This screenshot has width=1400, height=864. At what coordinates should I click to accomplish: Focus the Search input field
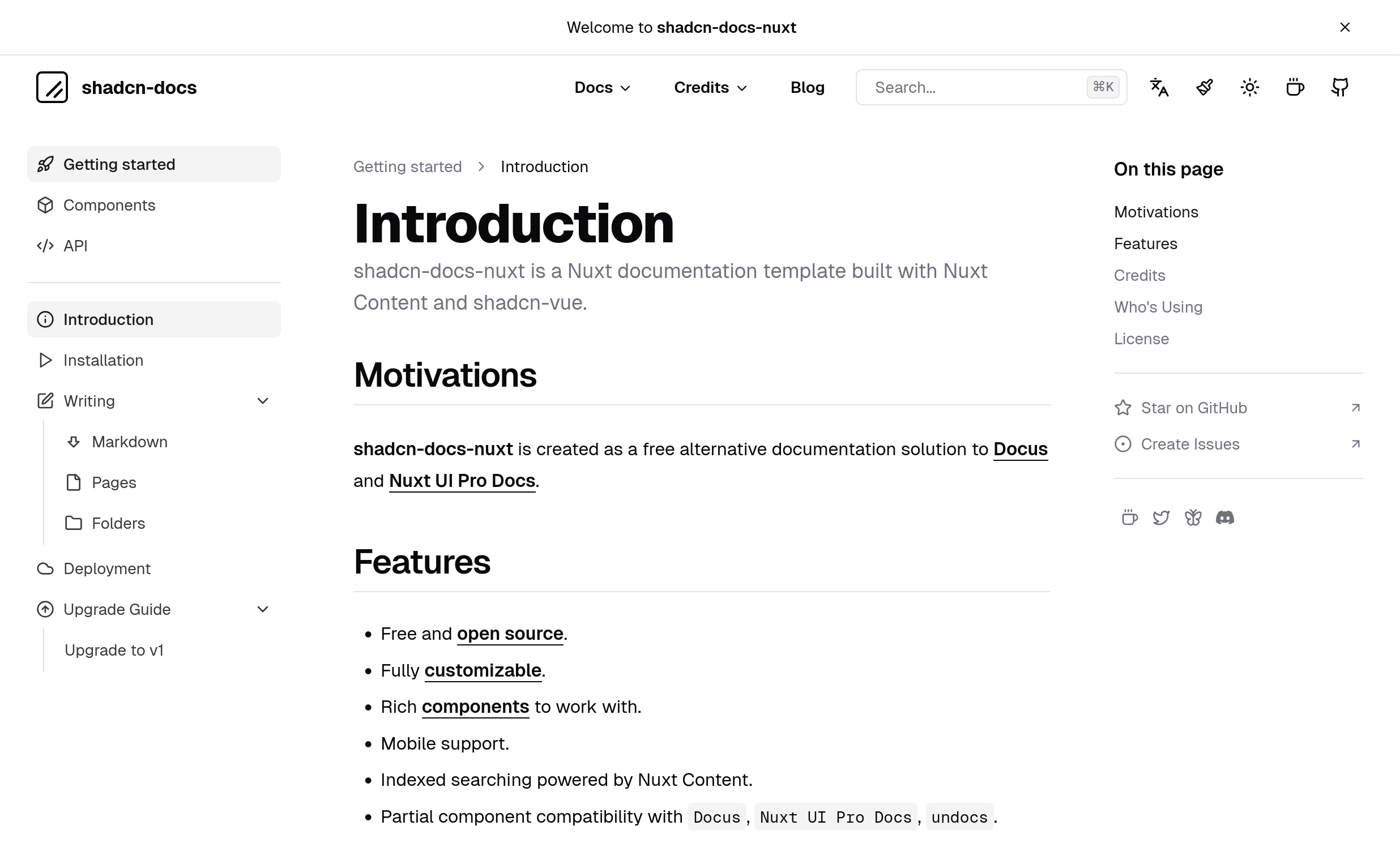click(x=977, y=87)
